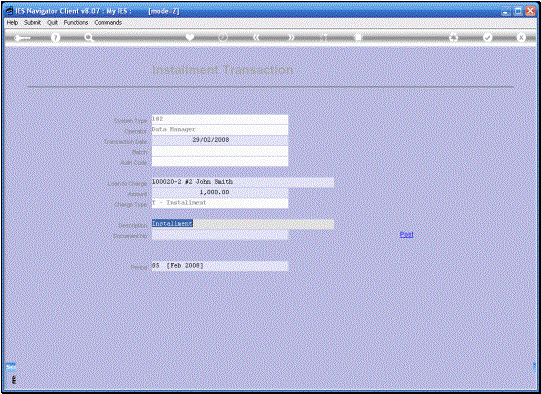Go forward with the double right arrow

click(291, 37)
